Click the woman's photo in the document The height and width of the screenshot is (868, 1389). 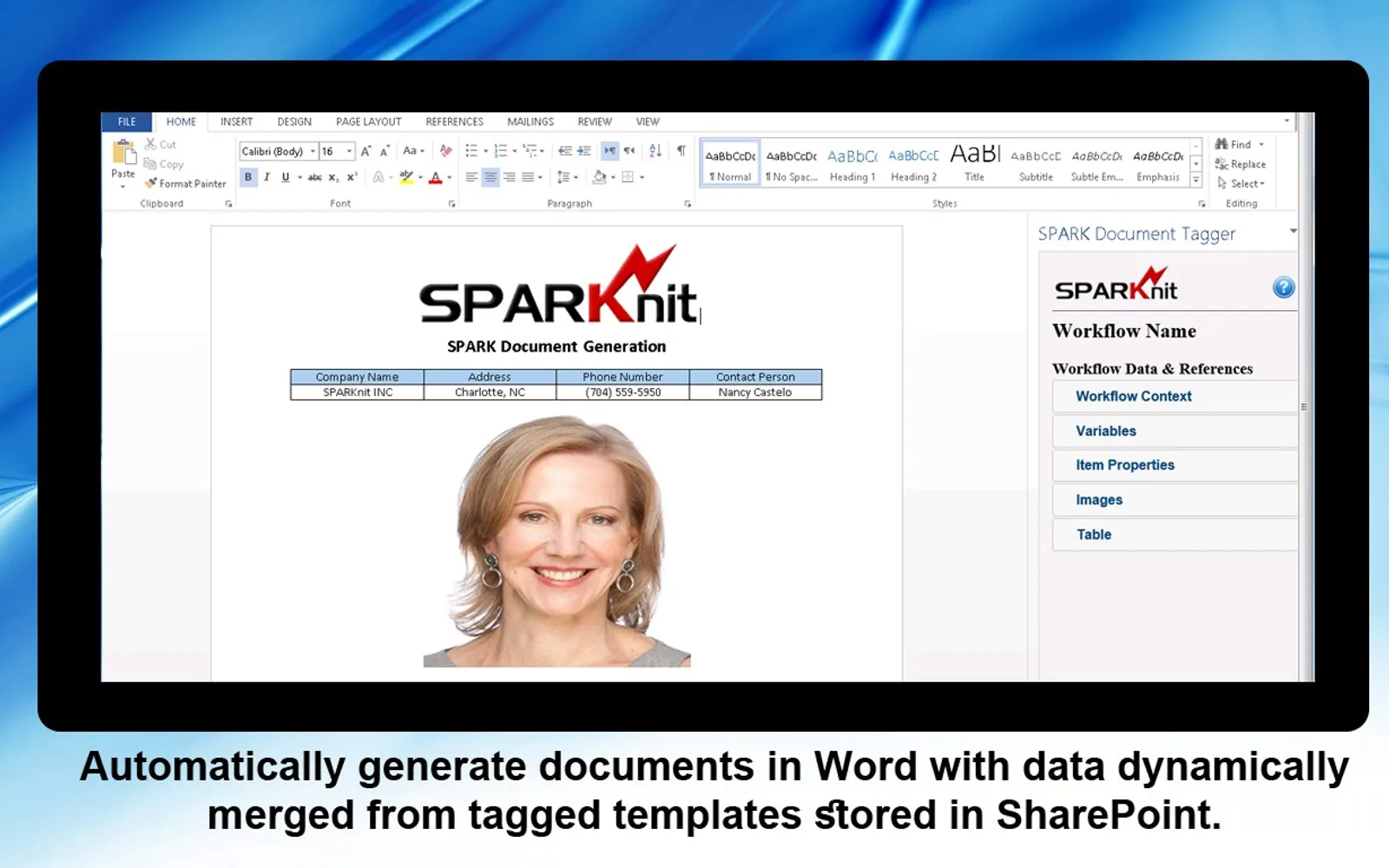[x=556, y=541]
